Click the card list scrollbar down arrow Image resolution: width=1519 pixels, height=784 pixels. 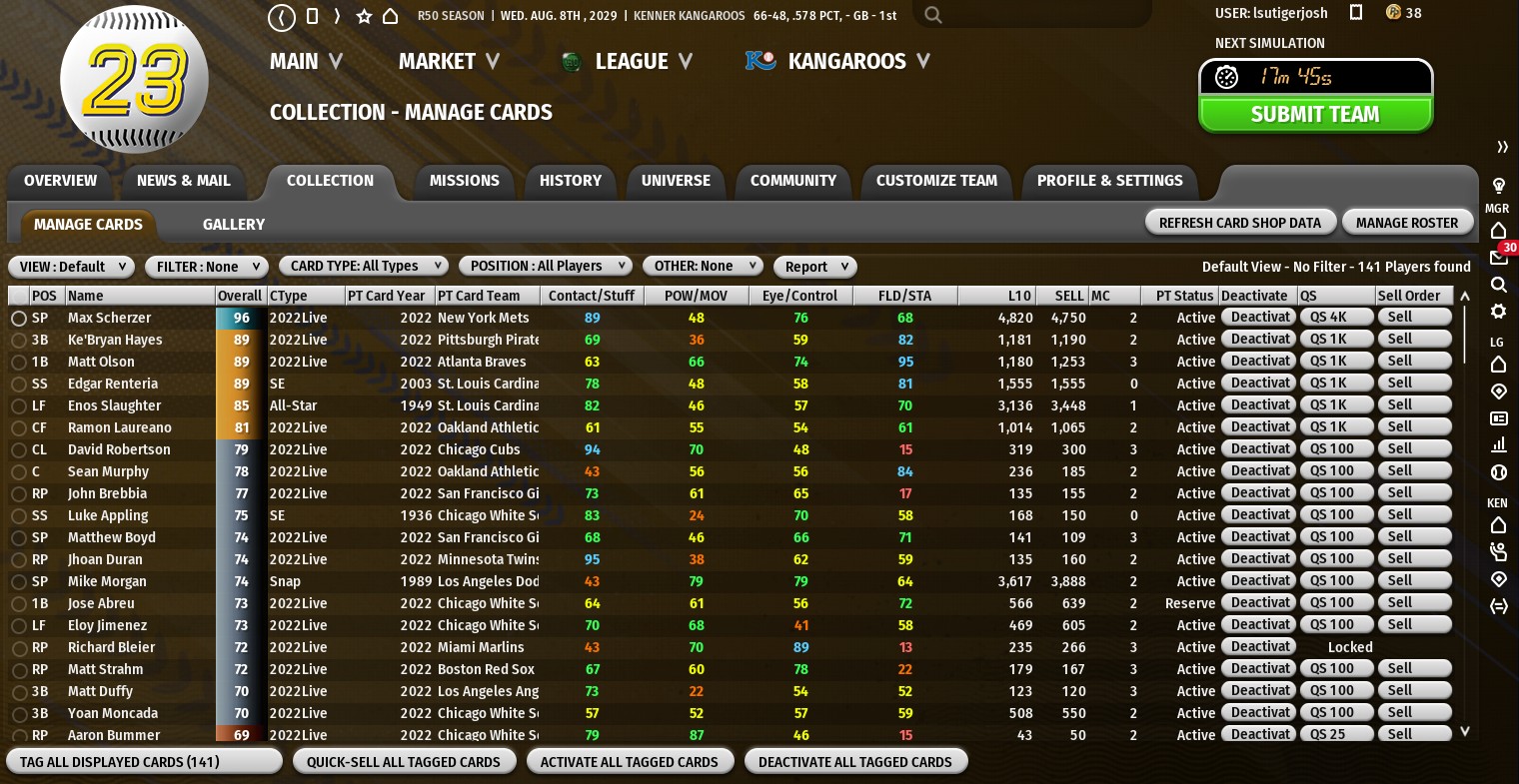(1465, 732)
